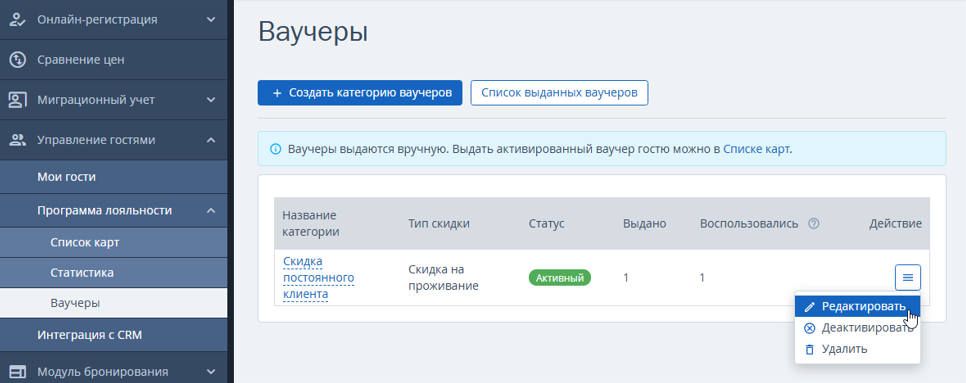This screenshot has width=966, height=383.
Task: Choose Деактивировать from the action menu
Action: pyautogui.click(x=857, y=328)
